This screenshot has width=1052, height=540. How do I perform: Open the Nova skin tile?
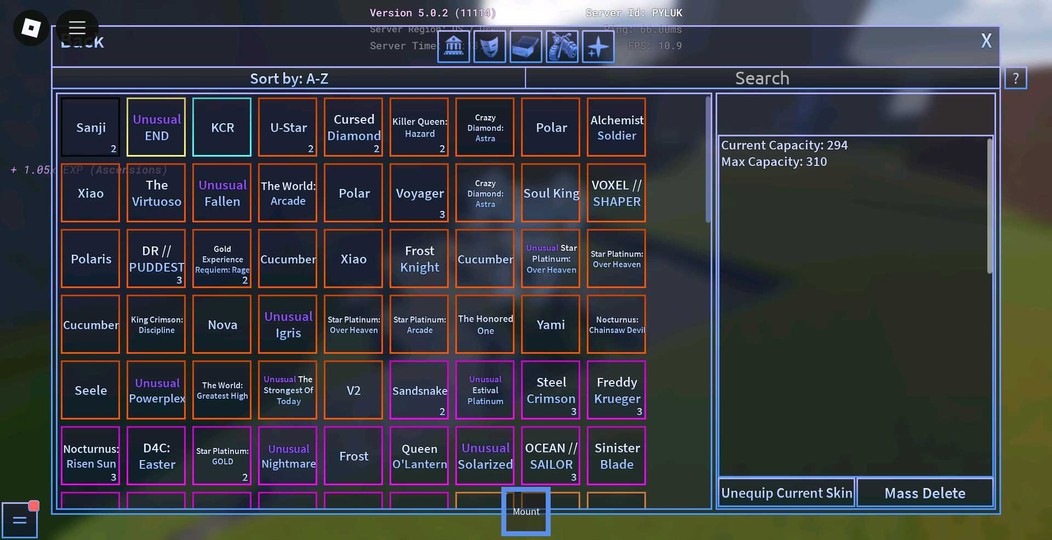click(222, 325)
